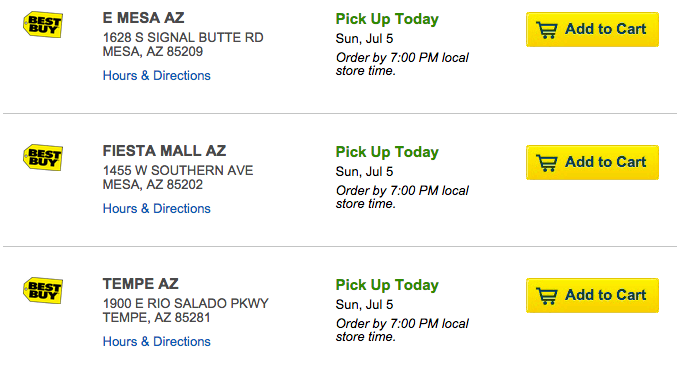
Task: Click Pick Up Today for TEMPE AZ
Action: click(x=387, y=285)
